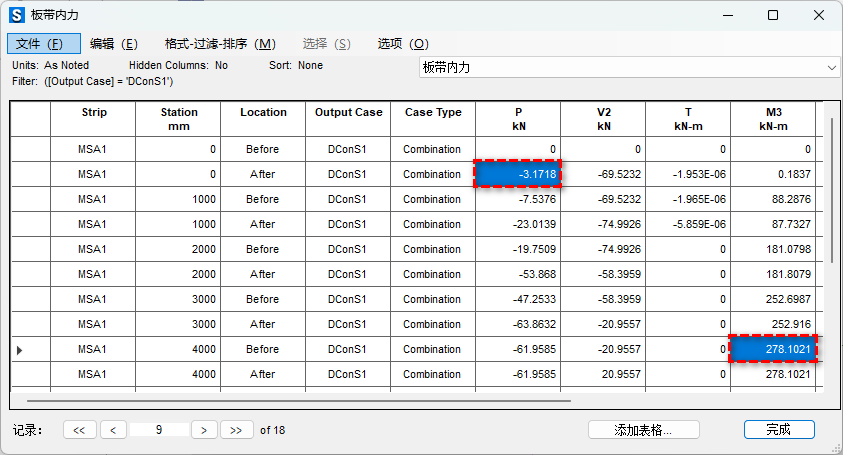843x455 pixels.
Task: Click the horizontal scrollbar of the table
Action: coord(300,400)
